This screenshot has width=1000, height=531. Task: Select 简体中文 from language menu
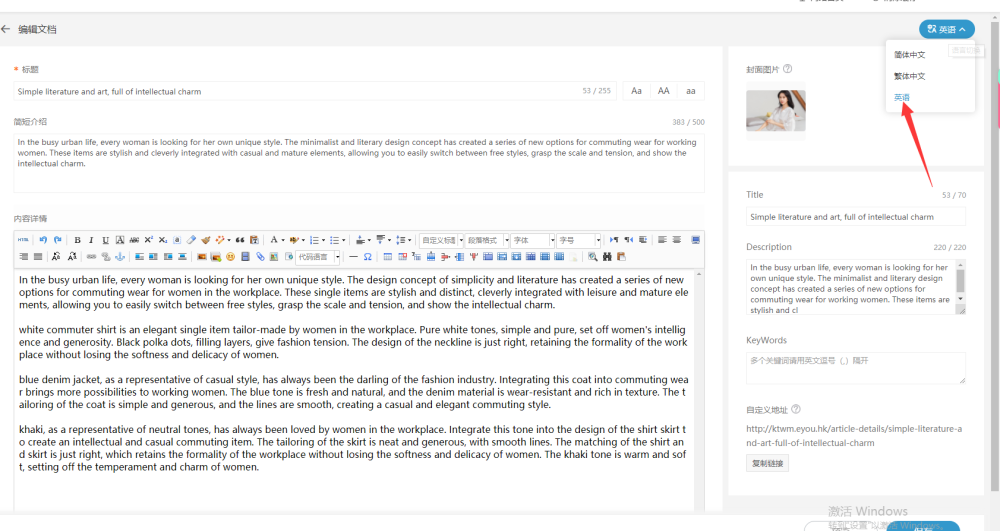[x=909, y=55]
